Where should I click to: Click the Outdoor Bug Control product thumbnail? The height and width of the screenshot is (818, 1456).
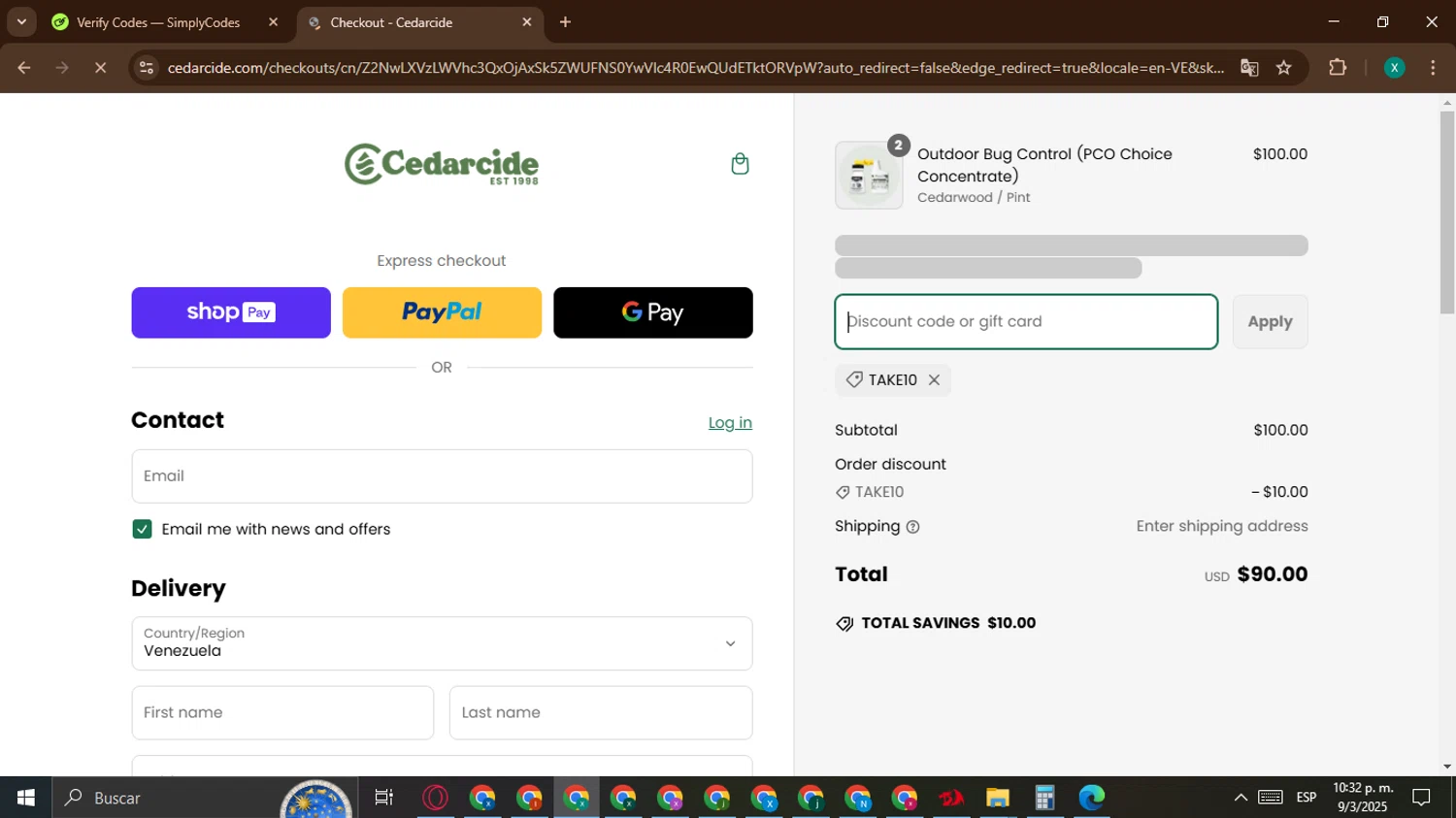pos(869,176)
